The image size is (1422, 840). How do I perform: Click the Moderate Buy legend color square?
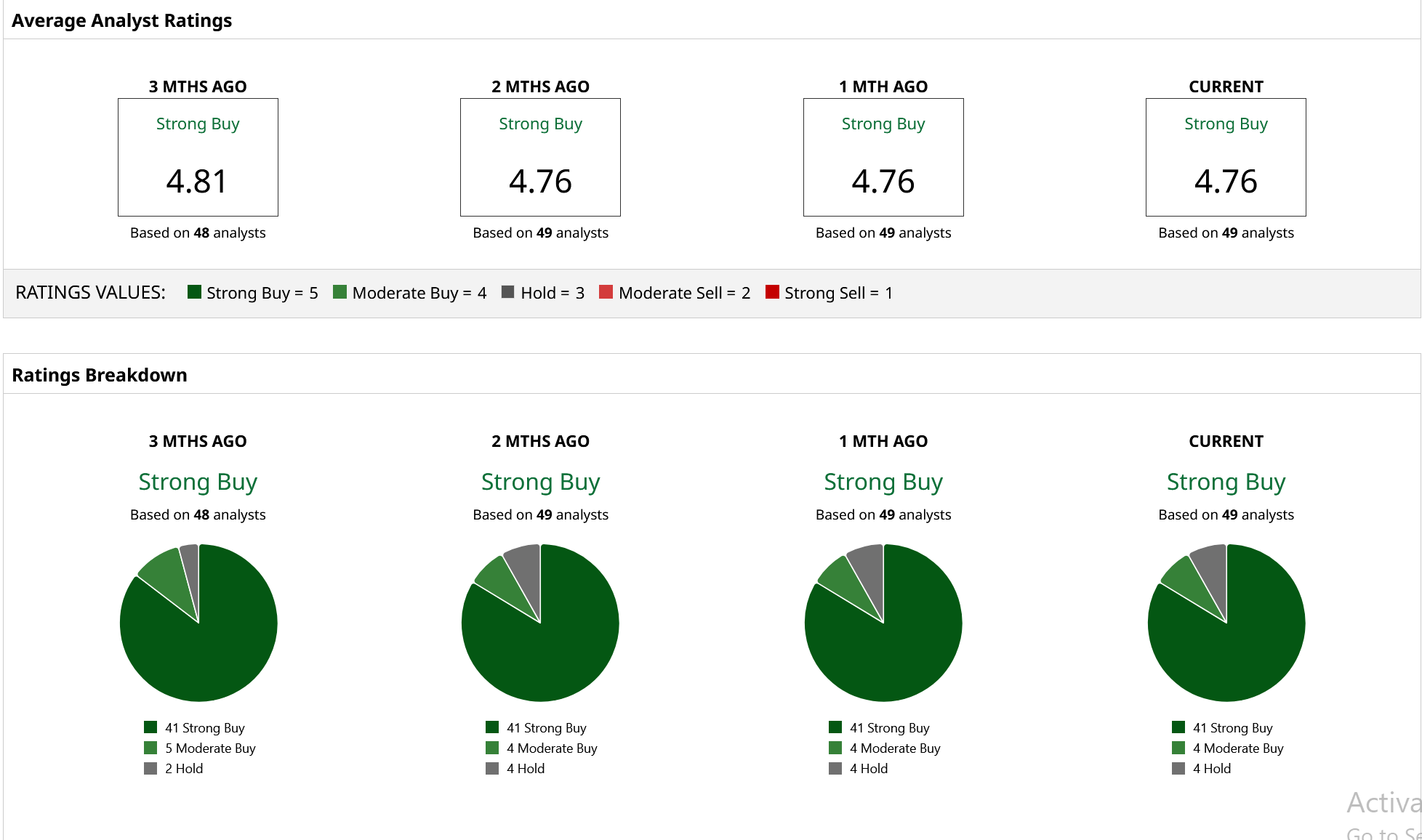[340, 292]
